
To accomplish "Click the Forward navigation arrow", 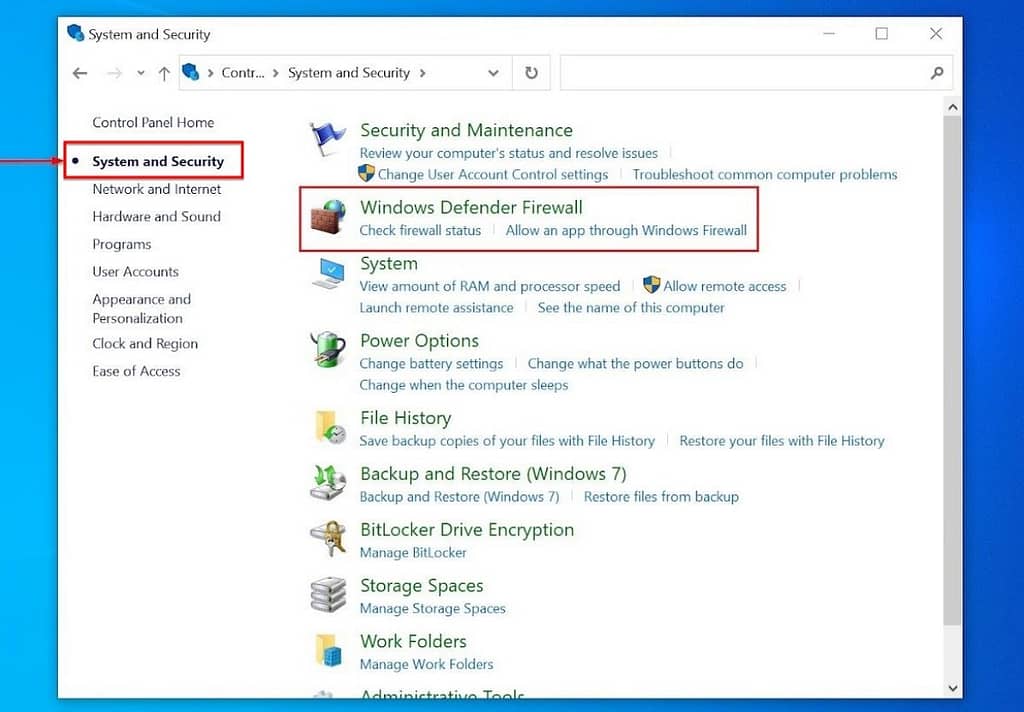I will point(114,73).
